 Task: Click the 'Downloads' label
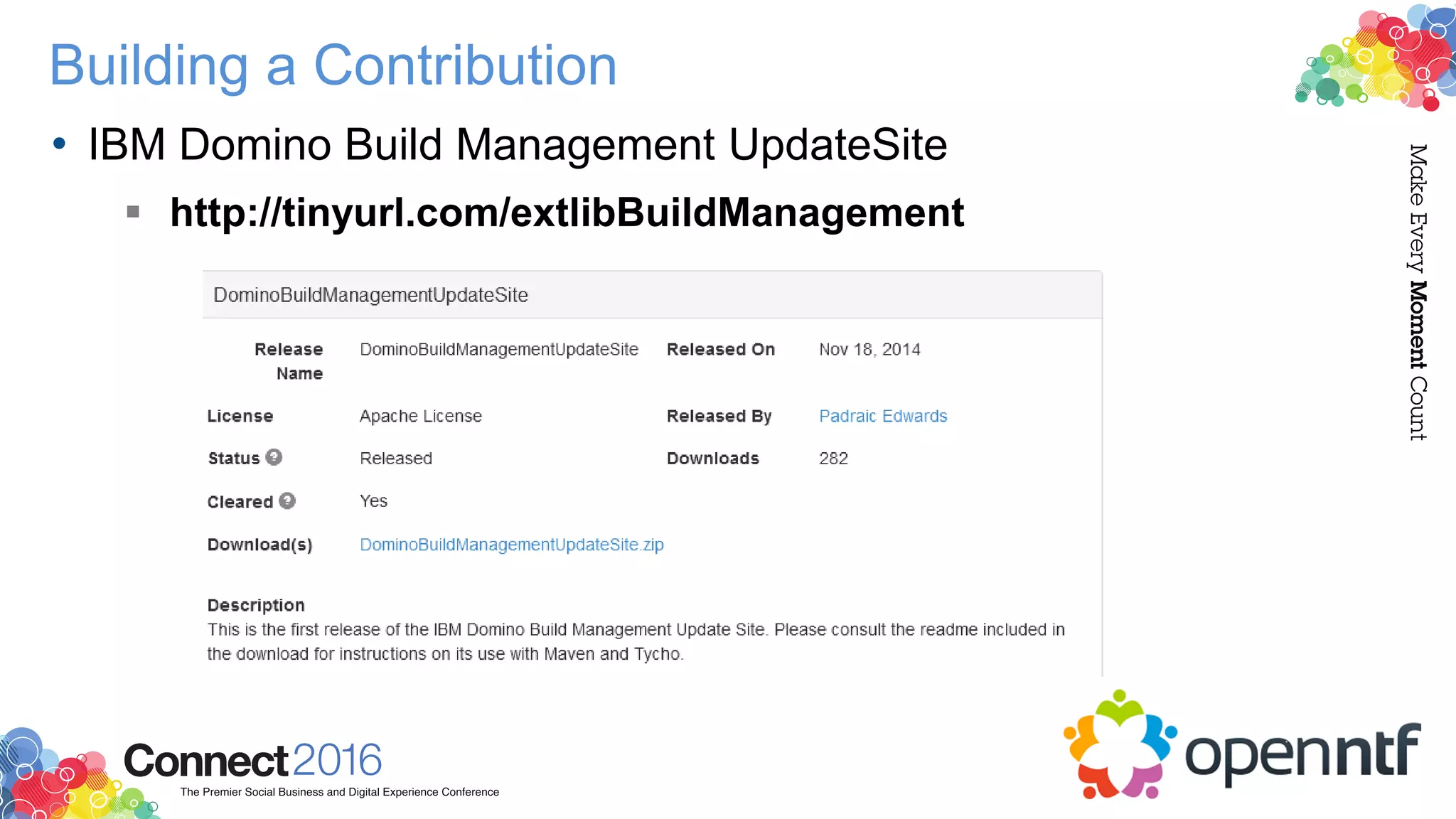pos(713,459)
